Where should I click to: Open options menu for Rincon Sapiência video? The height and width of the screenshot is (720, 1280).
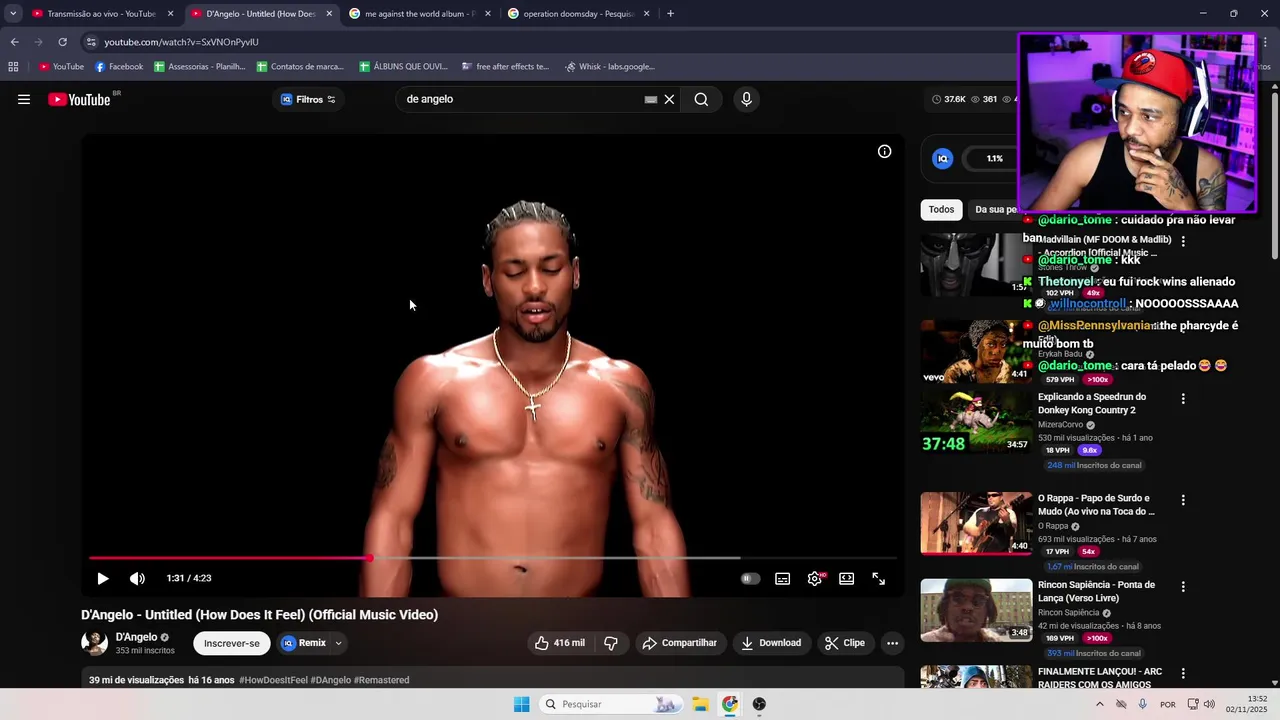point(1183,587)
